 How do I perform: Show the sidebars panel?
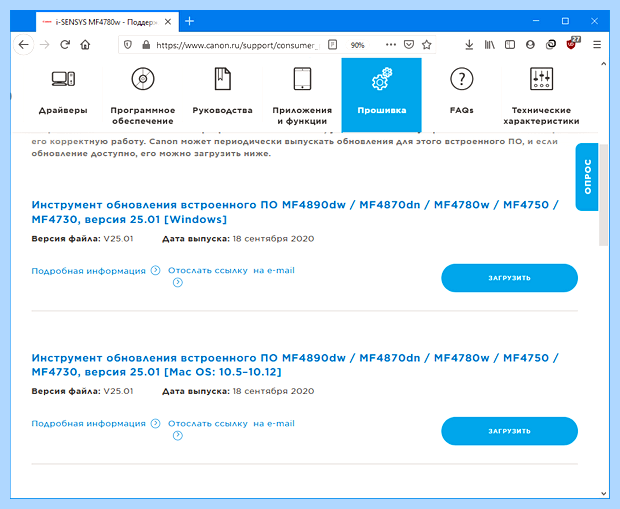click(510, 45)
